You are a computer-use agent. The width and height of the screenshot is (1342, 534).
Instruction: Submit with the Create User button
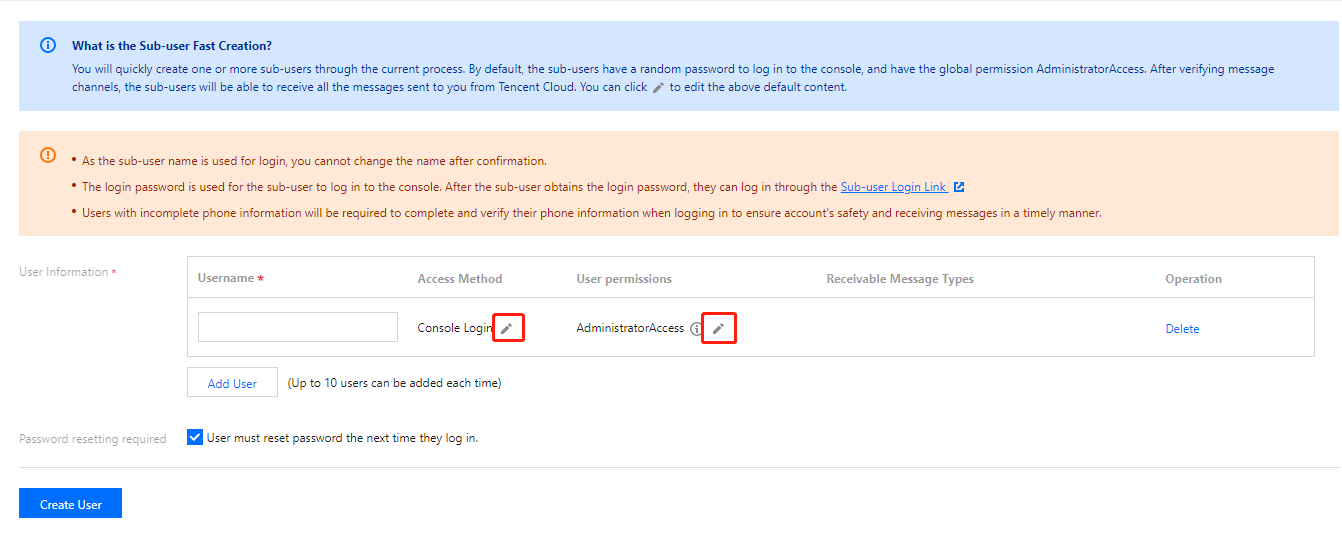point(70,504)
